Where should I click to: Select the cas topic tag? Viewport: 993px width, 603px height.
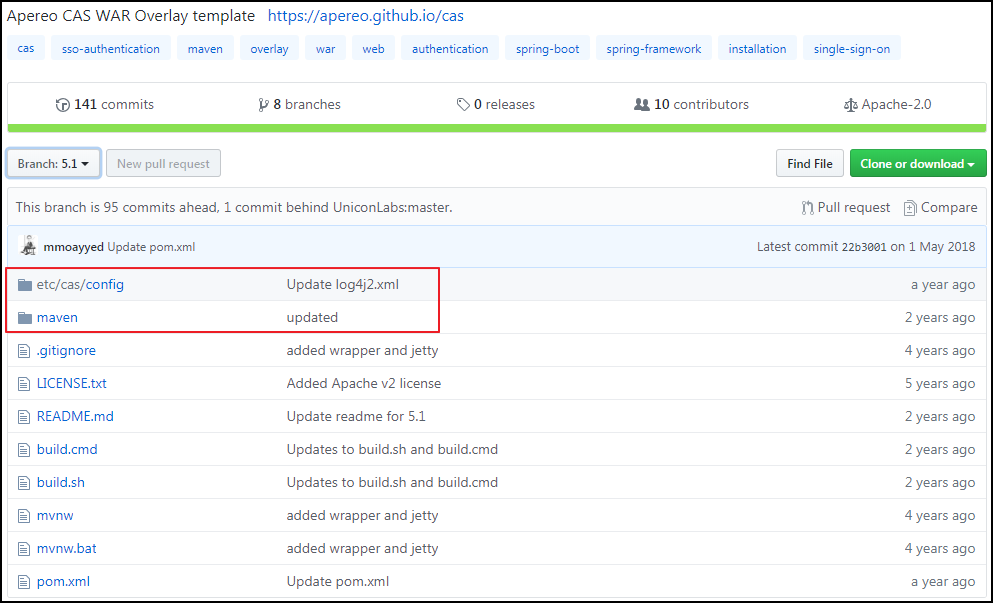click(26, 48)
